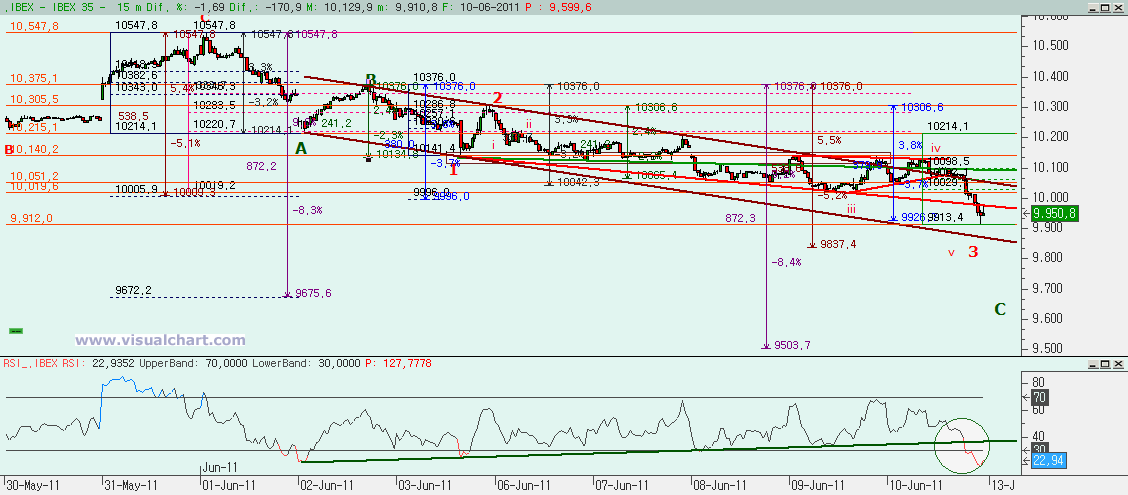Click the 02-Jun-11 date axis label

click(x=327, y=484)
